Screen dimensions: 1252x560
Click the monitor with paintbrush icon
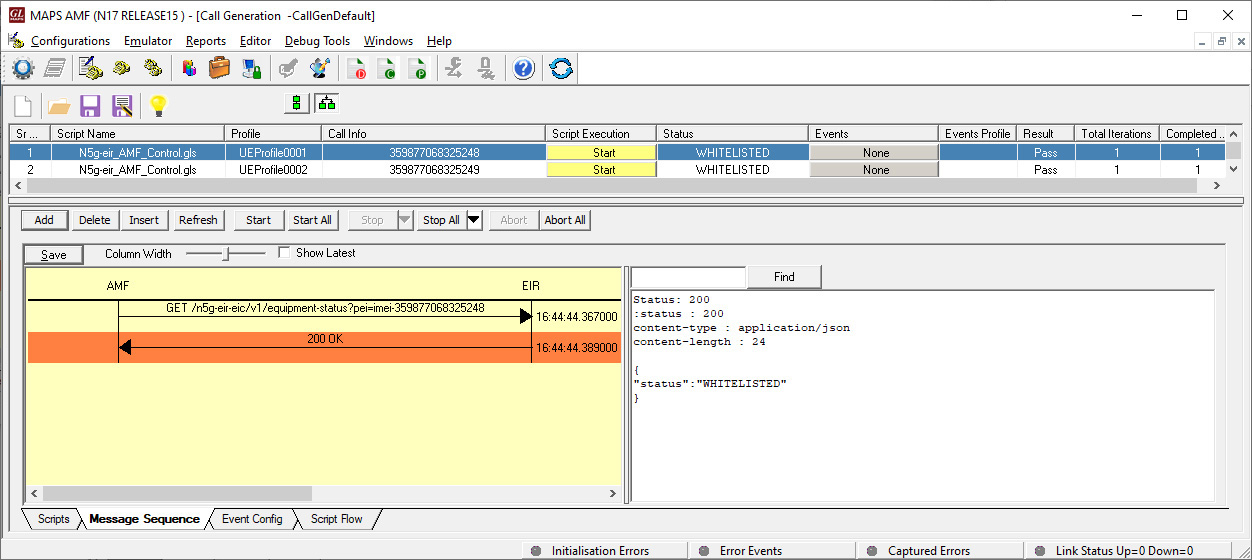tap(320, 68)
